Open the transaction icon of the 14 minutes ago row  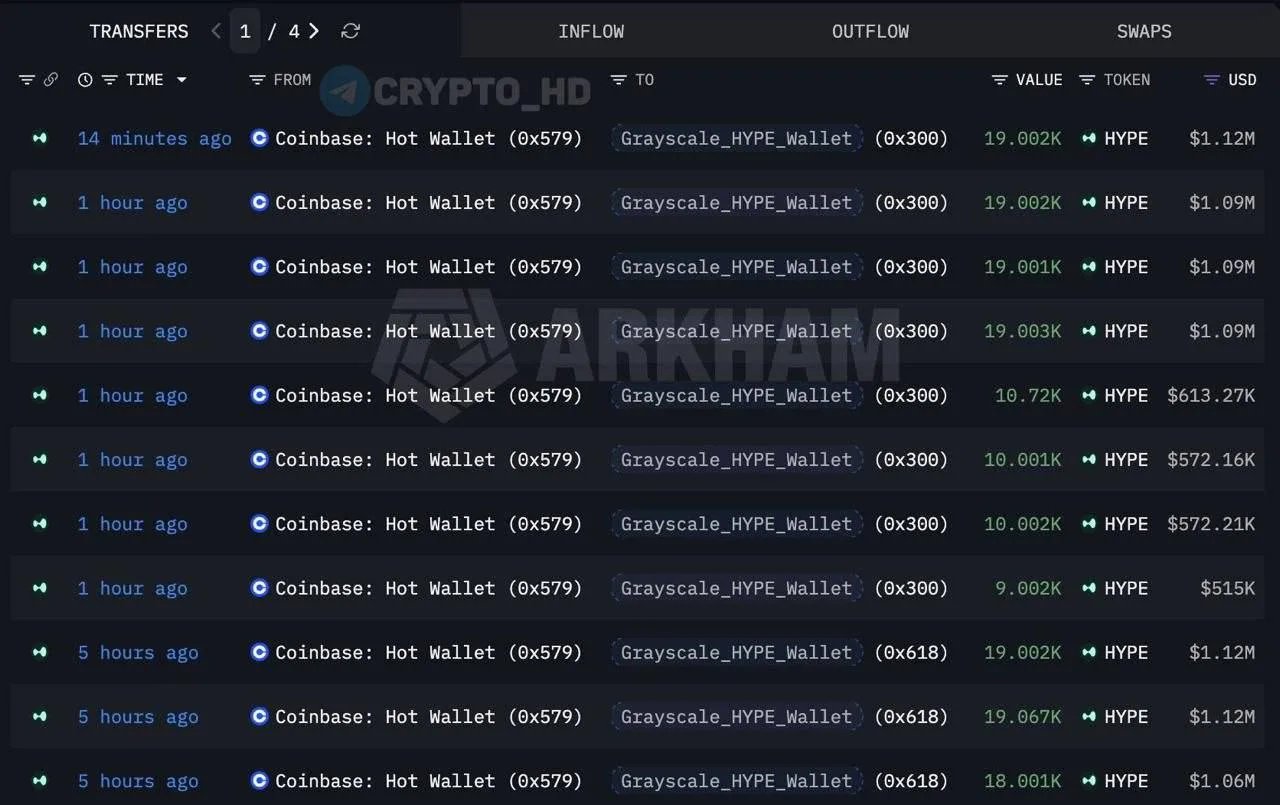point(40,138)
